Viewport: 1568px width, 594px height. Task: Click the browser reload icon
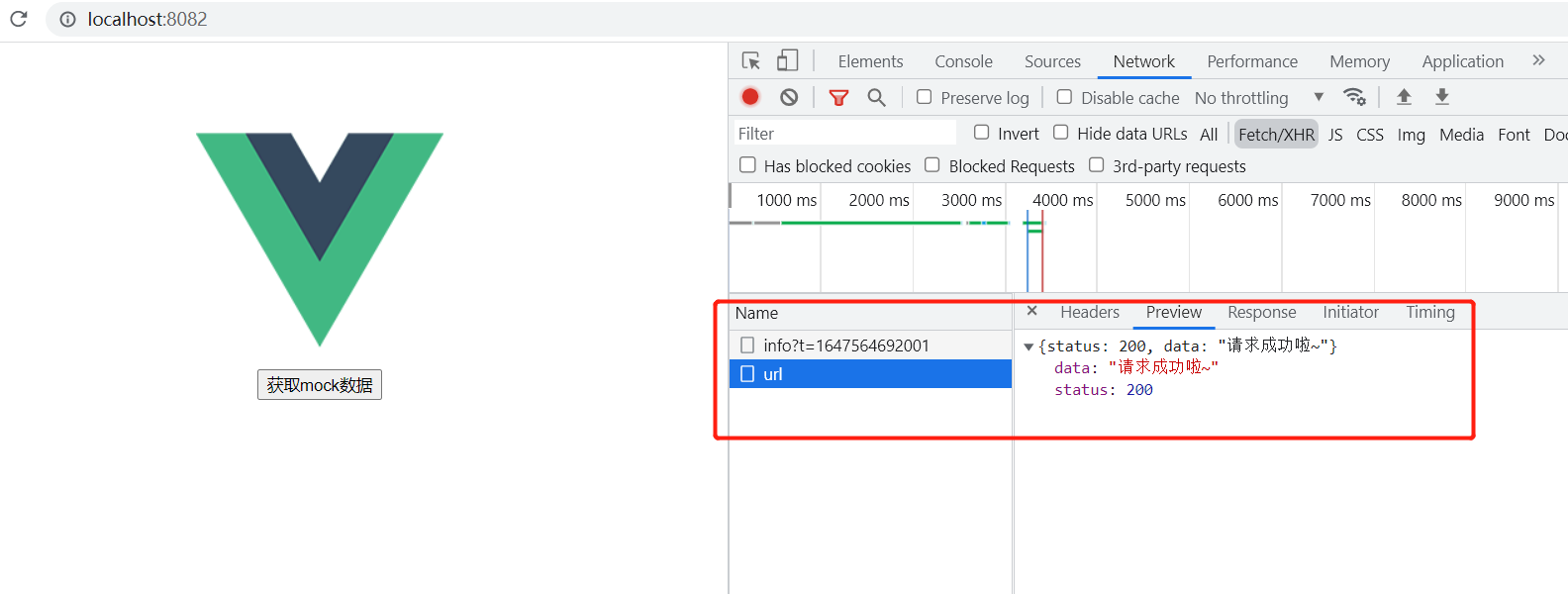pyautogui.click(x=18, y=19)
